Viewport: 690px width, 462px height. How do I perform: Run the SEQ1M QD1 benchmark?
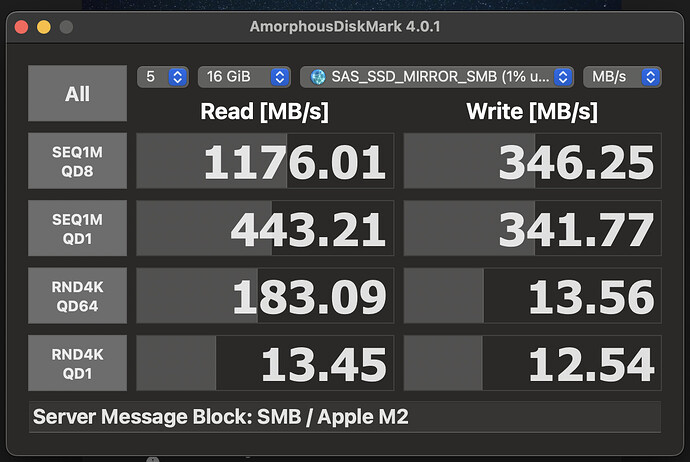pos(77,229)
